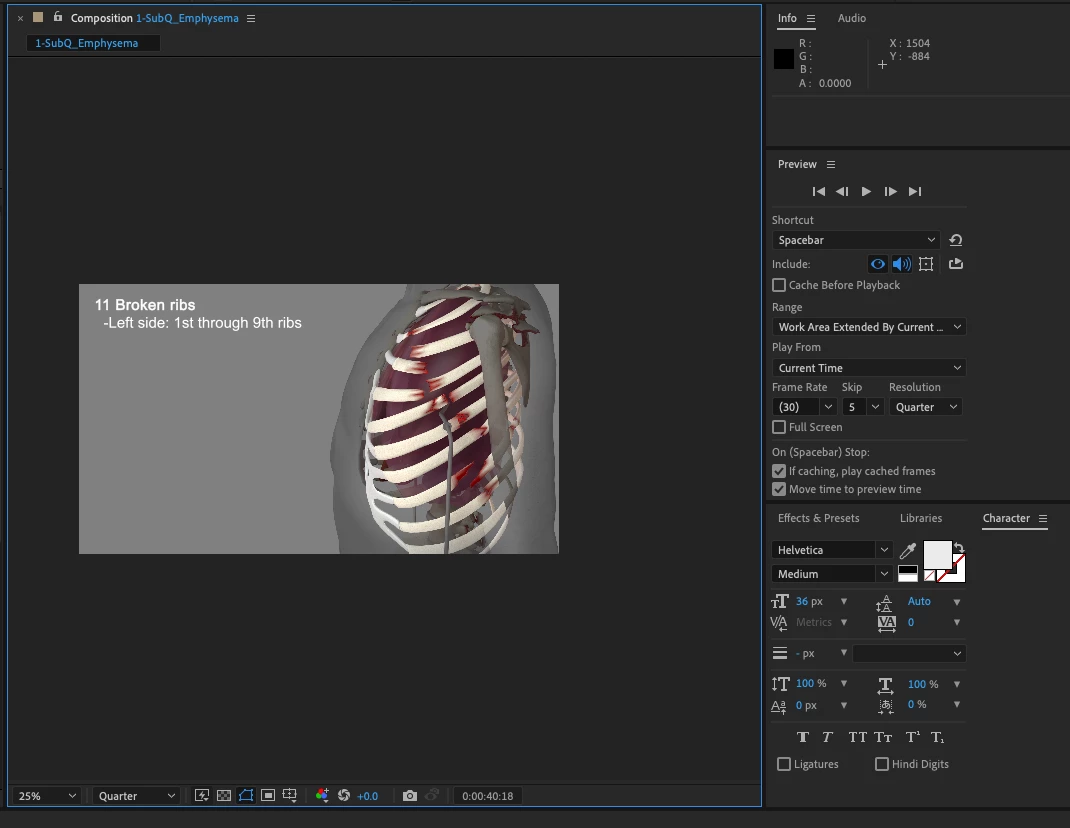Image resolution: width=1070 pixels, height=828 pixels.
Task: Click the 0:00:40:18 timecode display
Action: (x=488, y=796)
